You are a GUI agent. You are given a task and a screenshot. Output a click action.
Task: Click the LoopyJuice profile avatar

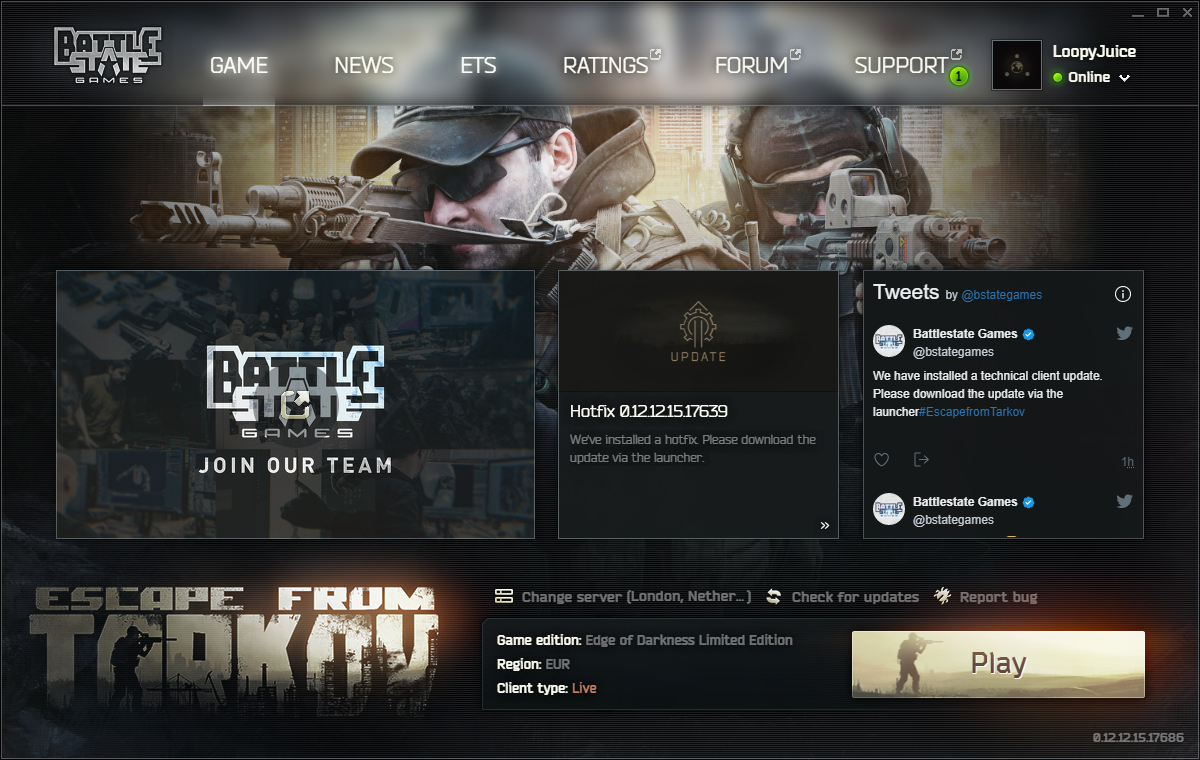pyautogui.click(x=1017, y=65)
